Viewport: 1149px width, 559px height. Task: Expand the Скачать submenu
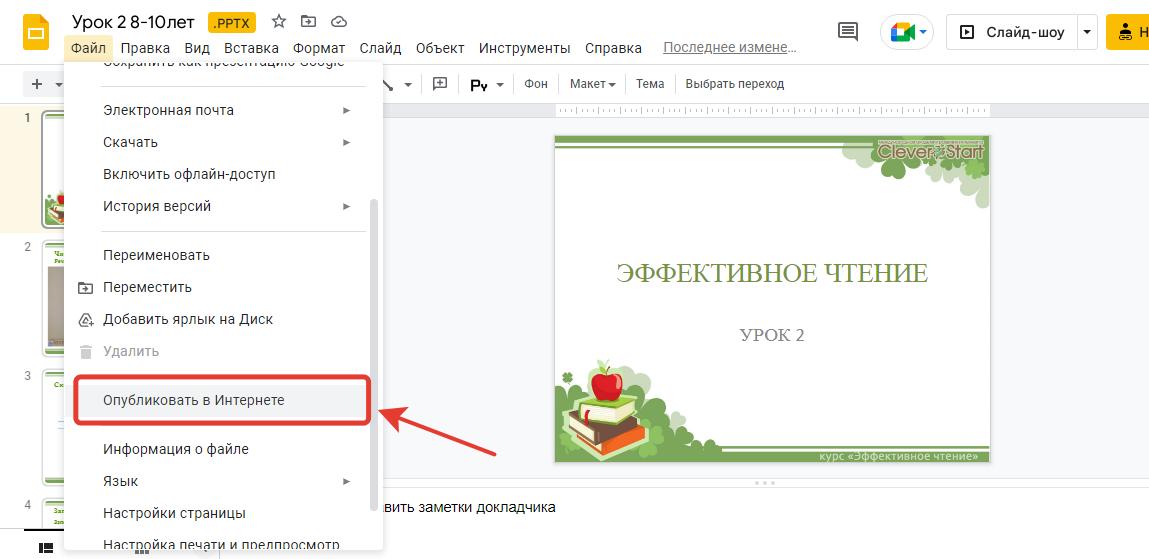click(223, 142)
